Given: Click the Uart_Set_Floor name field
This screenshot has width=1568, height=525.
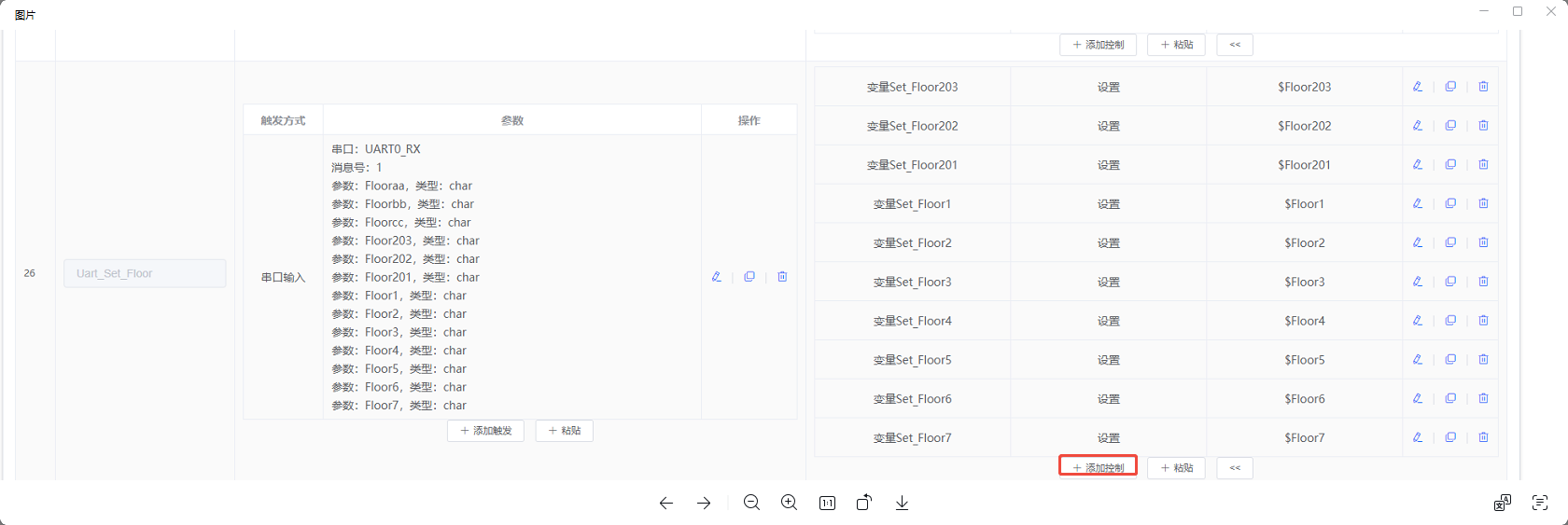Looking at the screenshot, I should coord(145,273).
